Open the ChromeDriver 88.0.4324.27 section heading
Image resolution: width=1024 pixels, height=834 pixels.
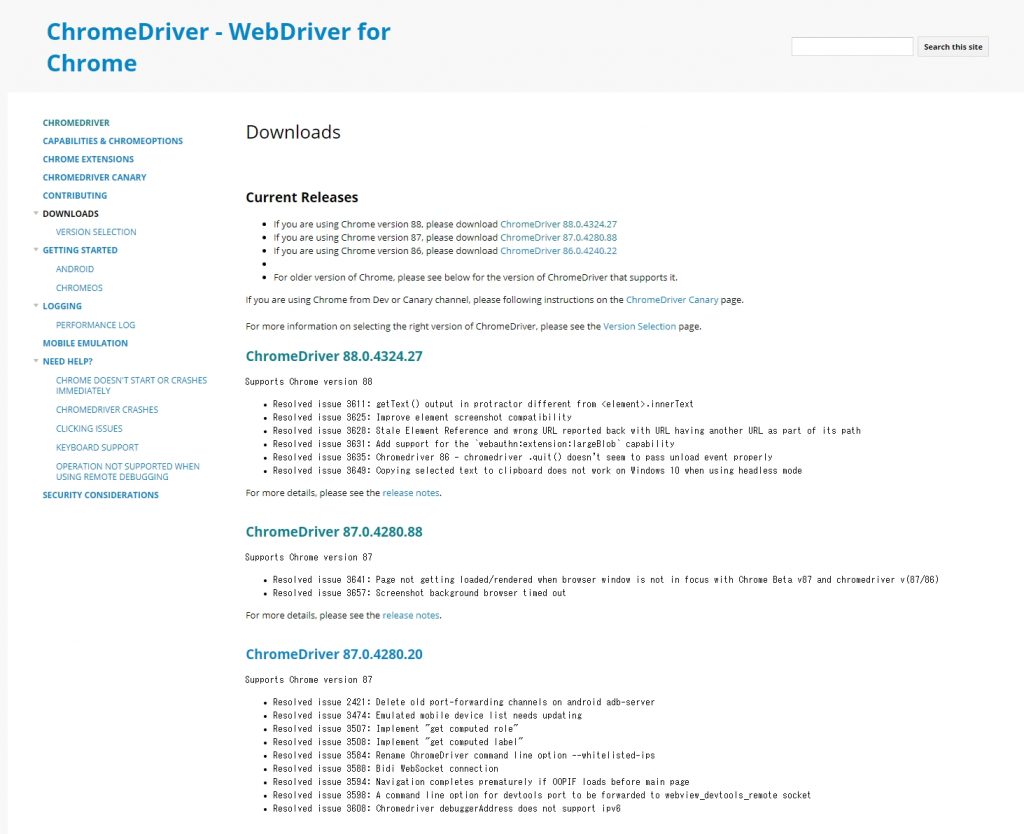334,357
